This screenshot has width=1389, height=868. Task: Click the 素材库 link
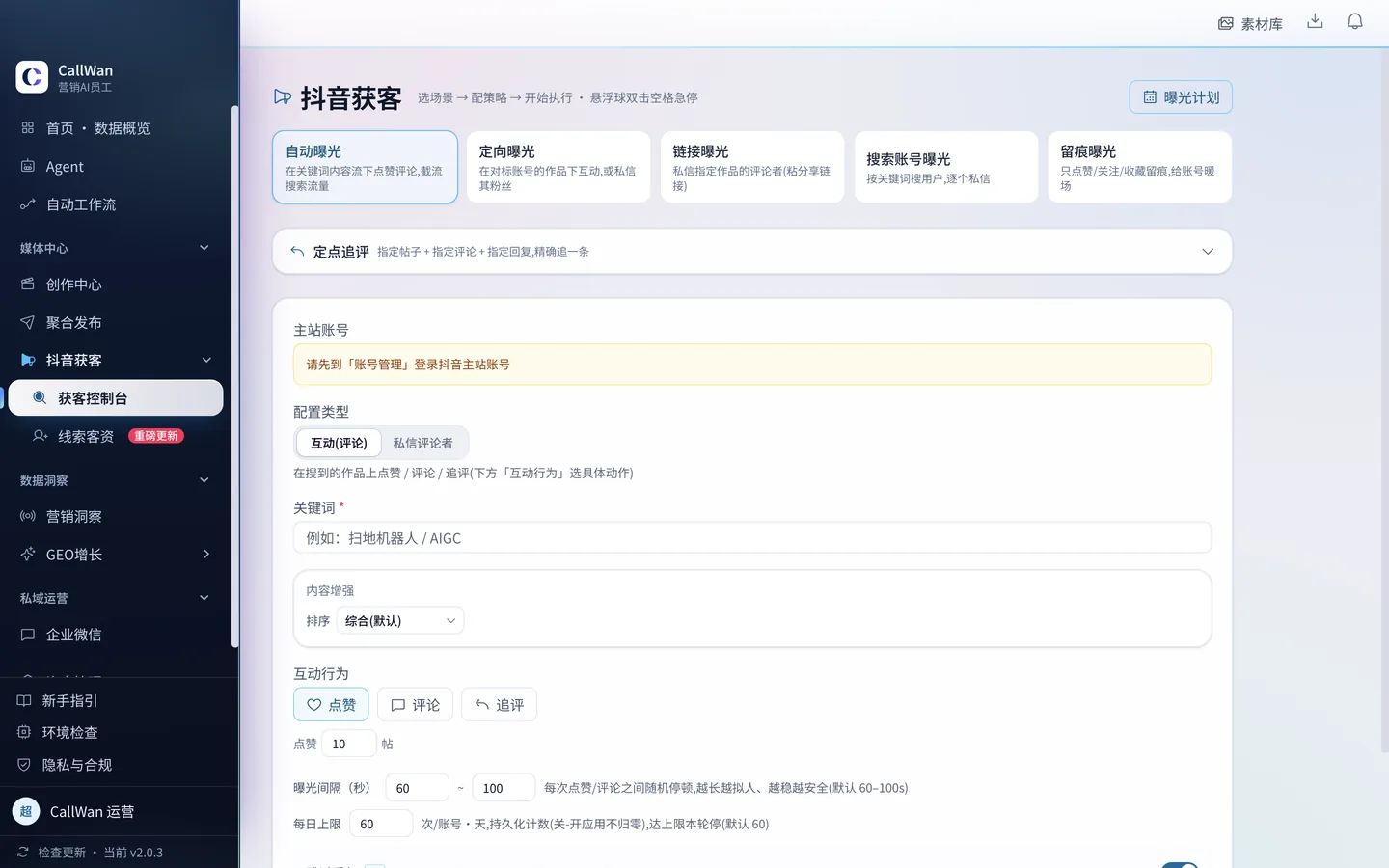tap(1250, 23)
